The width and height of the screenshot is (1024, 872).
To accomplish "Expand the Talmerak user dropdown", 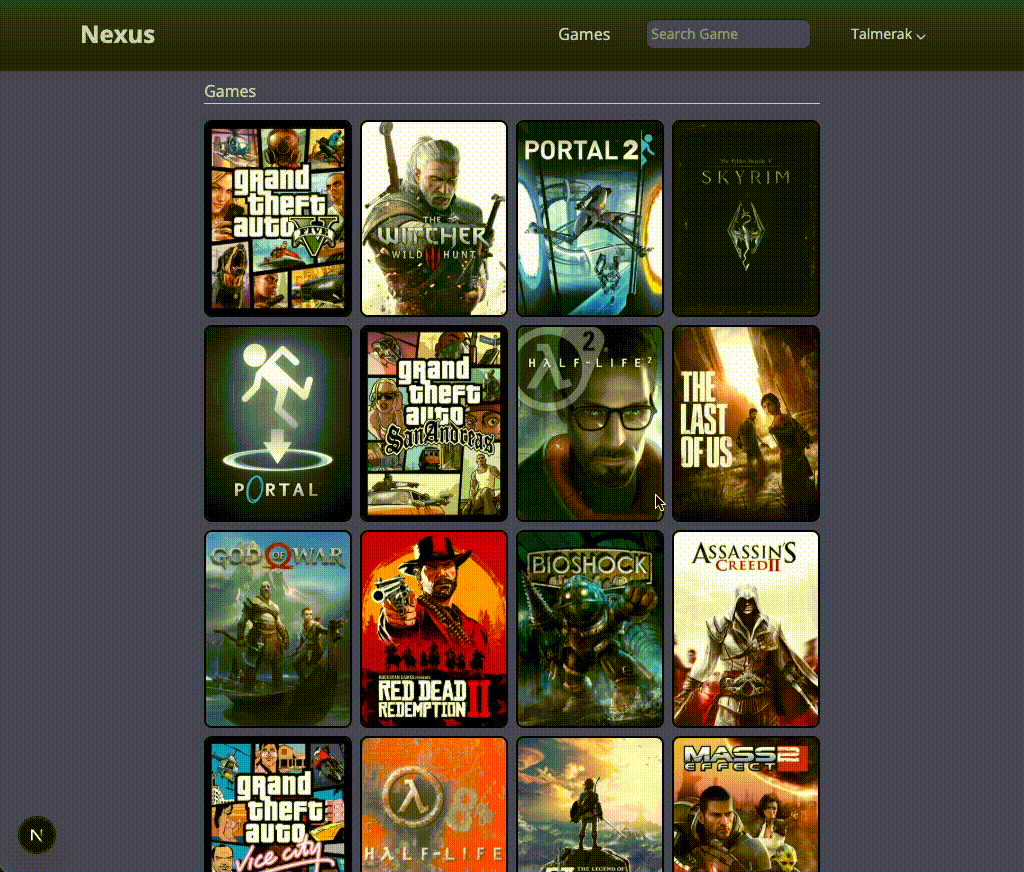I will (888, 34).
